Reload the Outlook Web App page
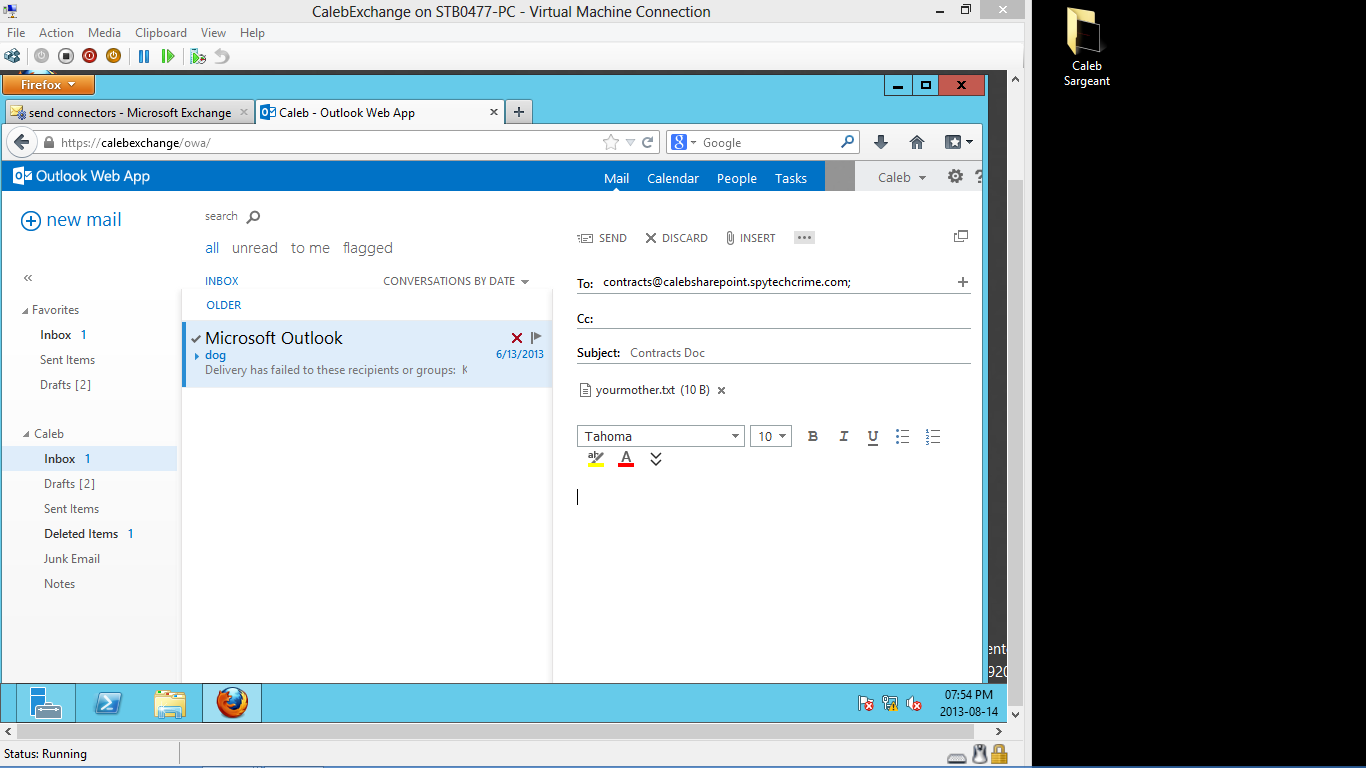 click(x=648, y=143)
